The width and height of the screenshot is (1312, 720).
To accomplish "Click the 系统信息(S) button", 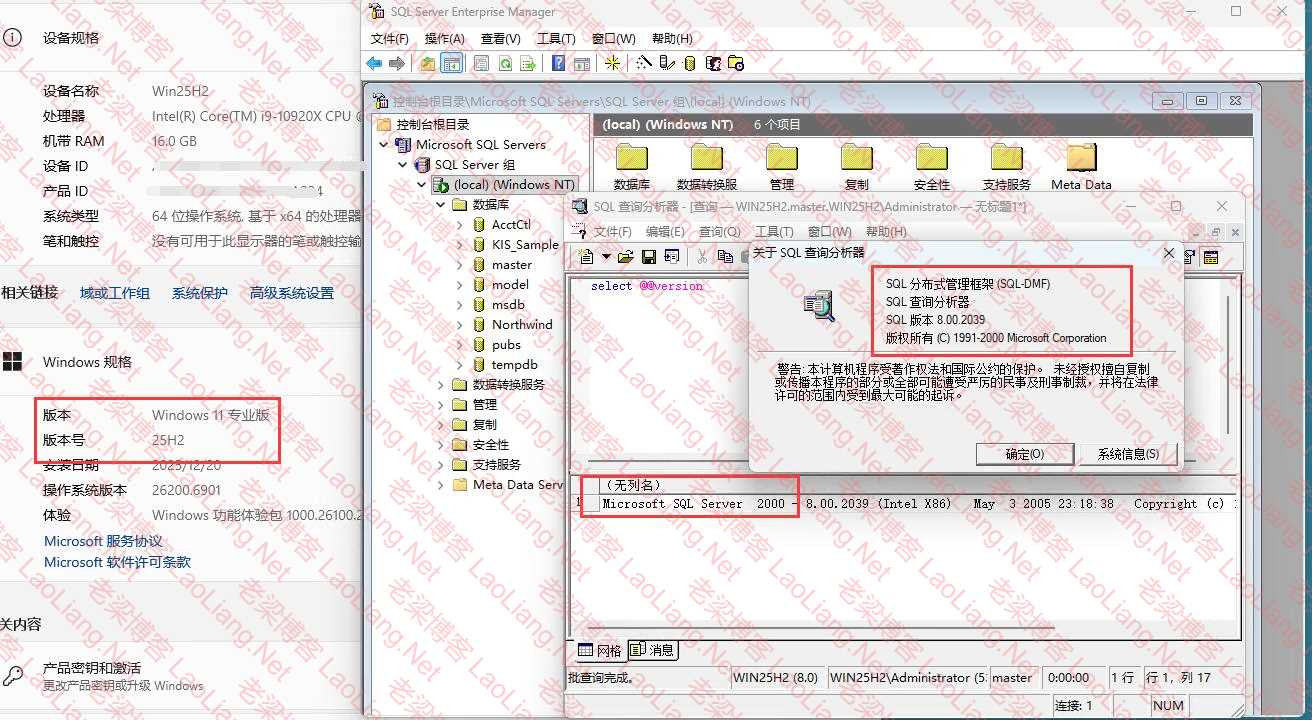I will (1128, 454).
